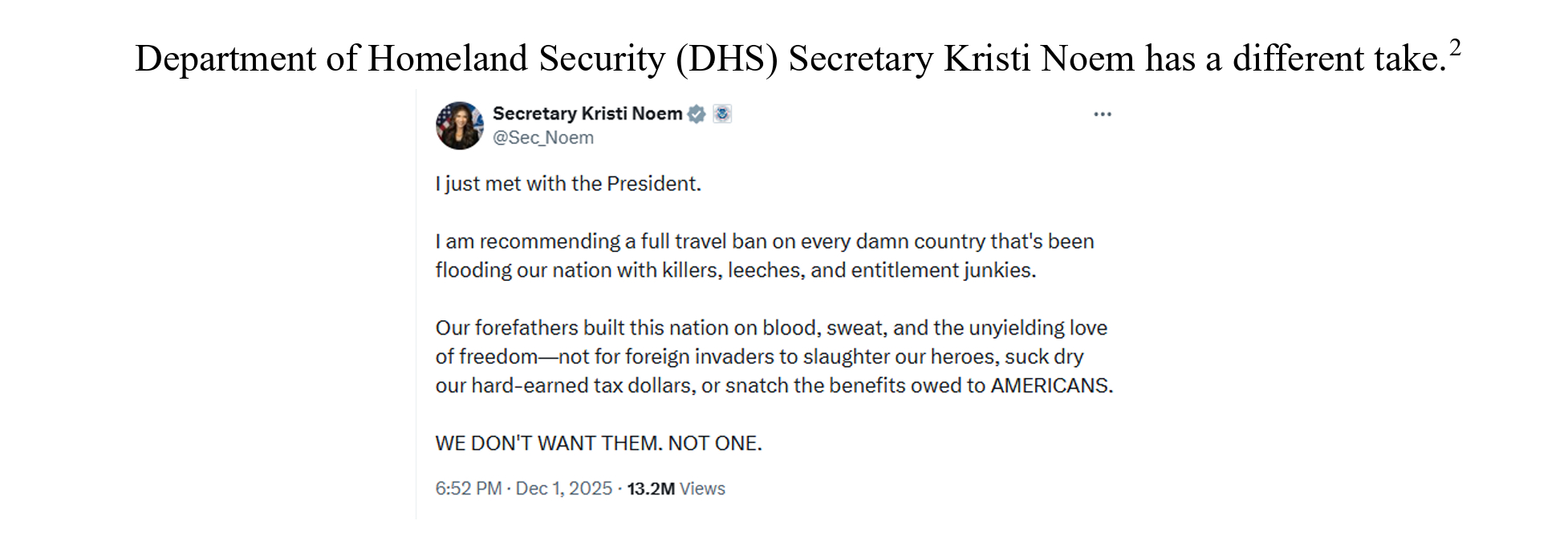The width and height of the screenshot is (1568, 549).
Task: Follow footnote superscript 2 reference
Action: pos(1455,48)
